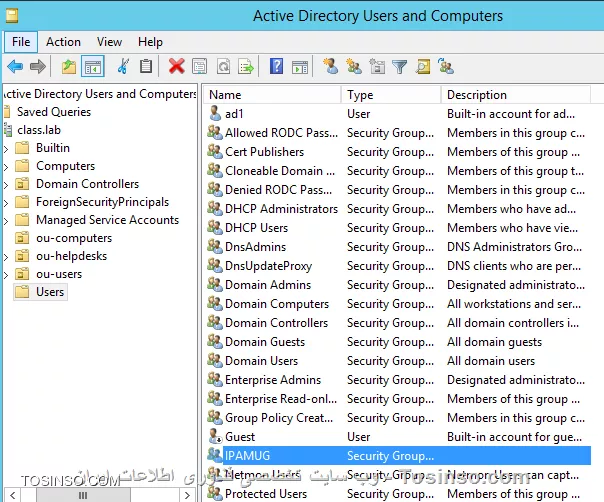The image size is (604, 502).
Task: Click the create new user toolbar icon
Action: pos(330,67)
